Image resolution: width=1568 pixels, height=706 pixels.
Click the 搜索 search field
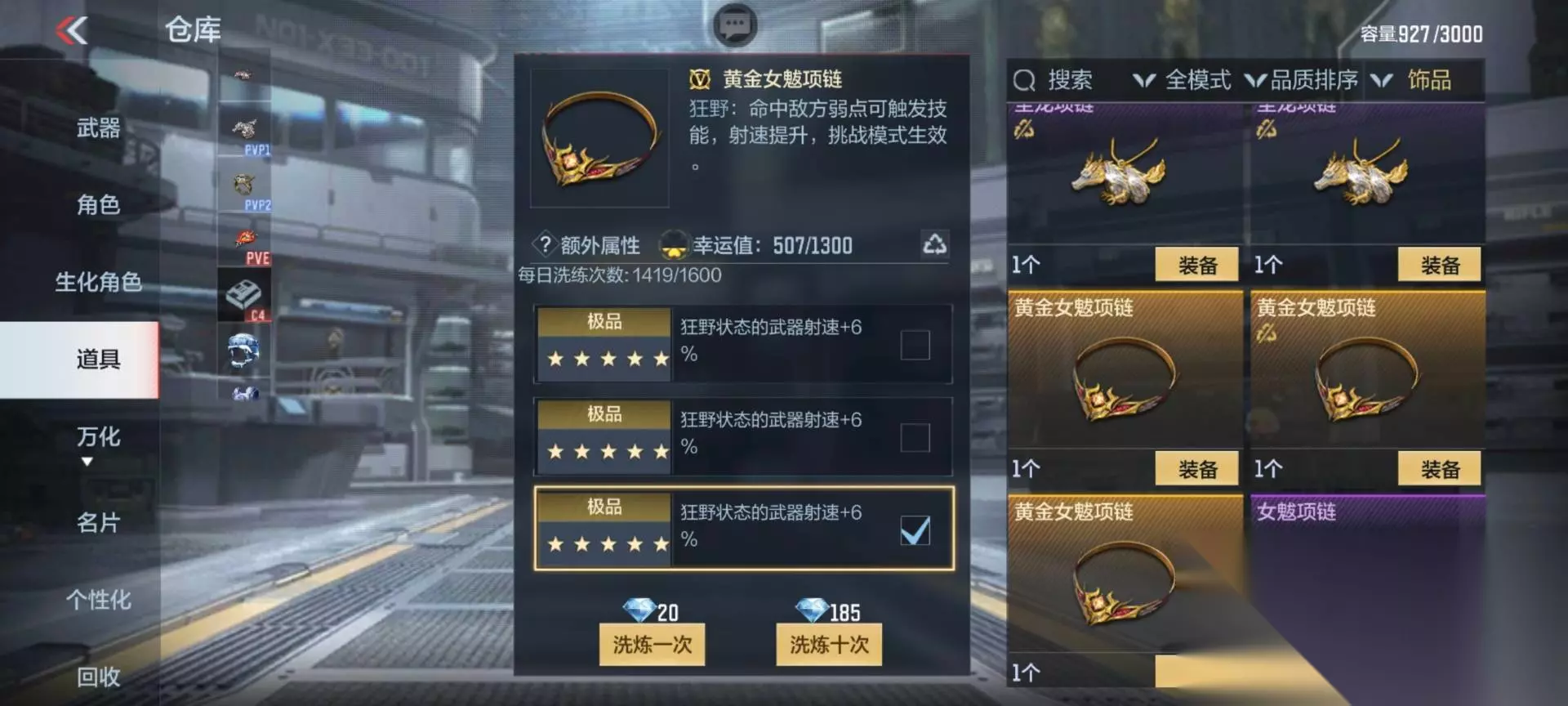(x=1062, y=80)
